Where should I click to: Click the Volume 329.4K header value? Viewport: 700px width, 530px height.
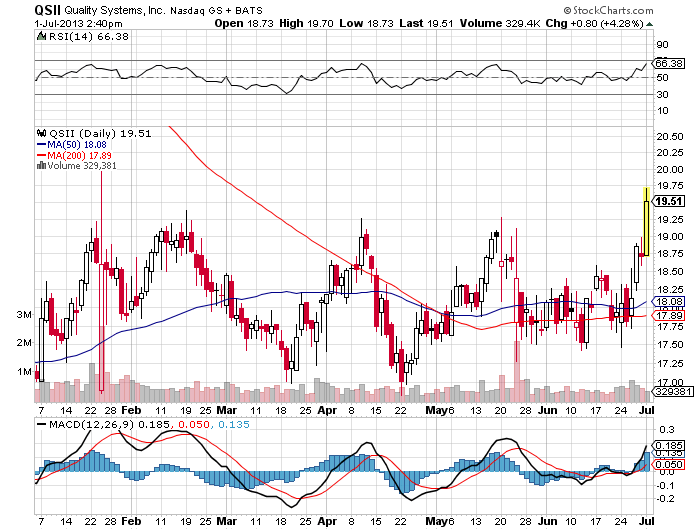point(500,24)
